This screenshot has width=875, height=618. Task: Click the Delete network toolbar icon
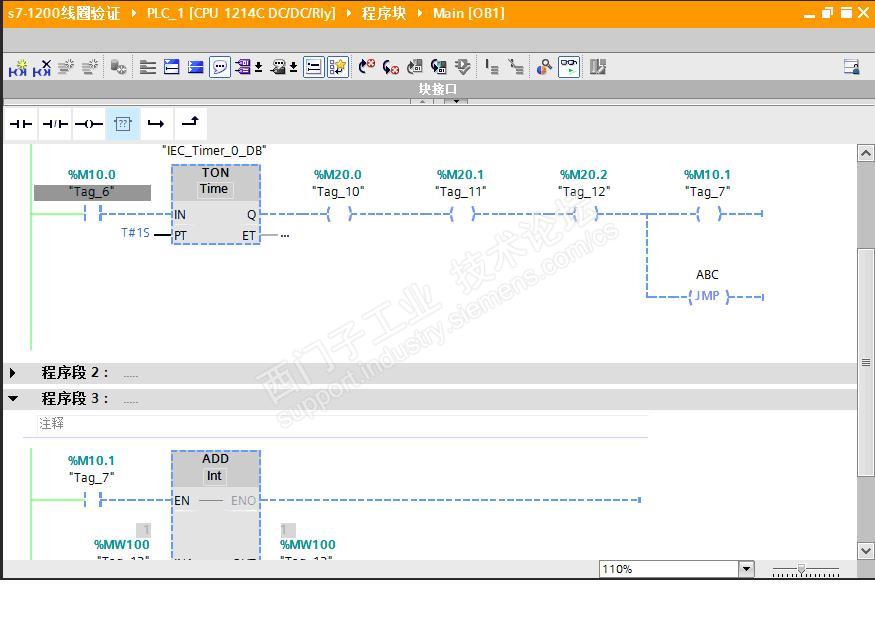[x=42, y=68]
